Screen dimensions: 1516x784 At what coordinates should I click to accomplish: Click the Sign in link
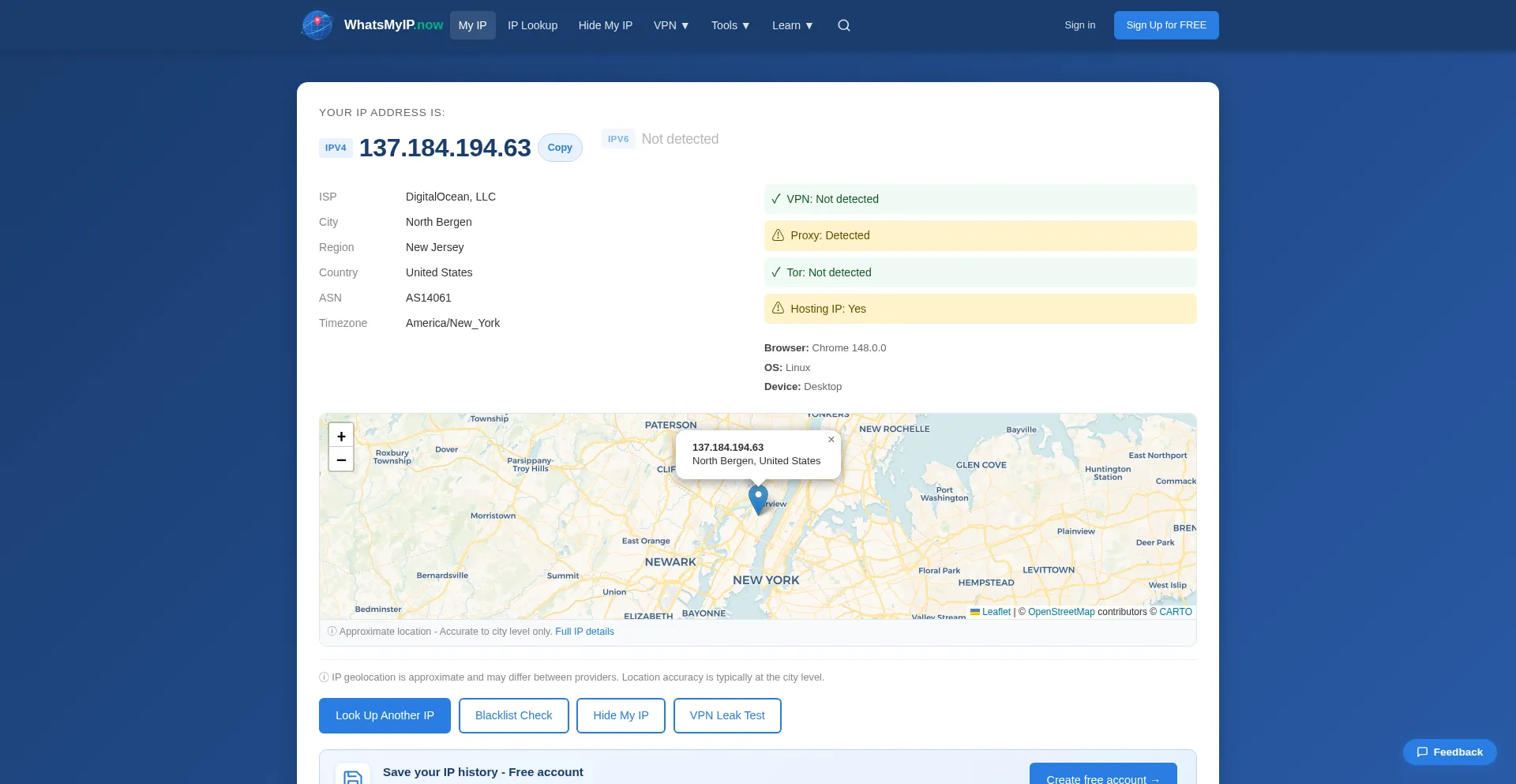click(x=1080, y=25)
